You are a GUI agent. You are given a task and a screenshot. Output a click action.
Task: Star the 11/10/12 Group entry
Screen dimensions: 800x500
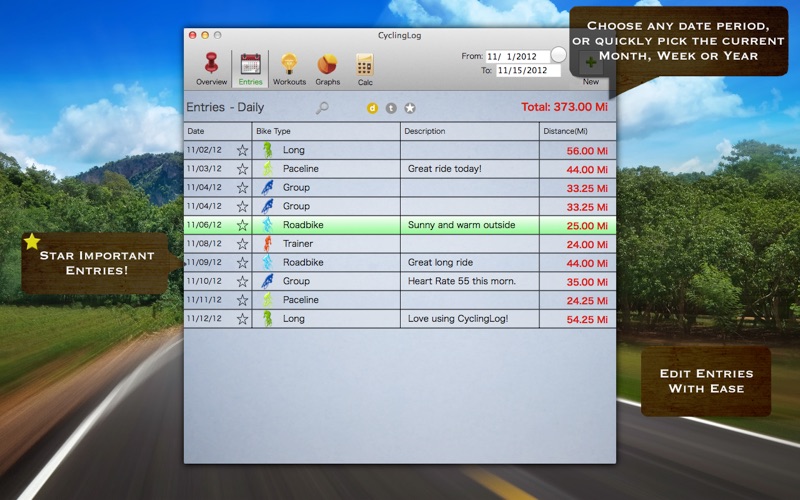[242, 281]
